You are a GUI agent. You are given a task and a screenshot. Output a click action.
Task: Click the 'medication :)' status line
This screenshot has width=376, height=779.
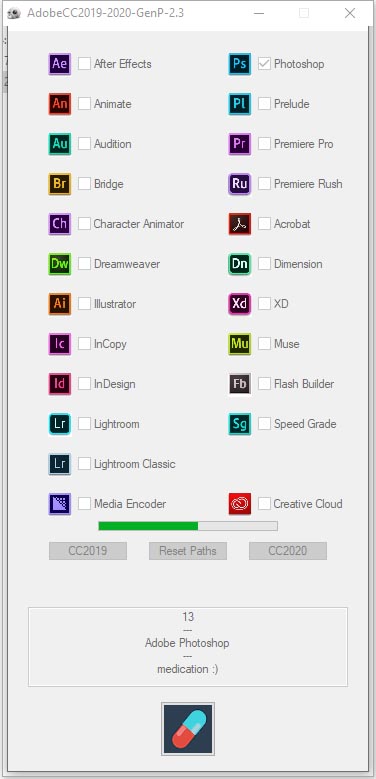[x=187, y=669]
